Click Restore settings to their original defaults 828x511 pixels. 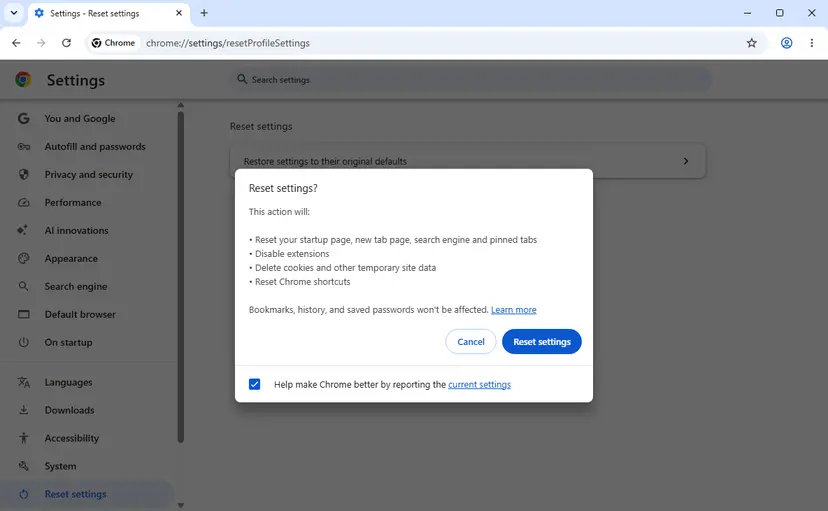325,161
